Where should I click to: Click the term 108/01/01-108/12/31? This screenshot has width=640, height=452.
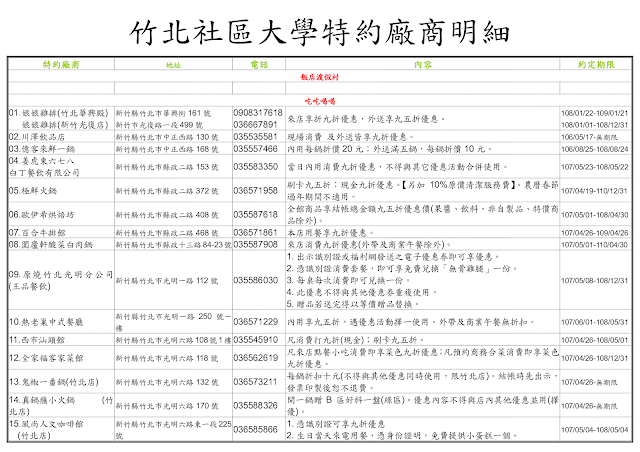click(x=595, y=125)
